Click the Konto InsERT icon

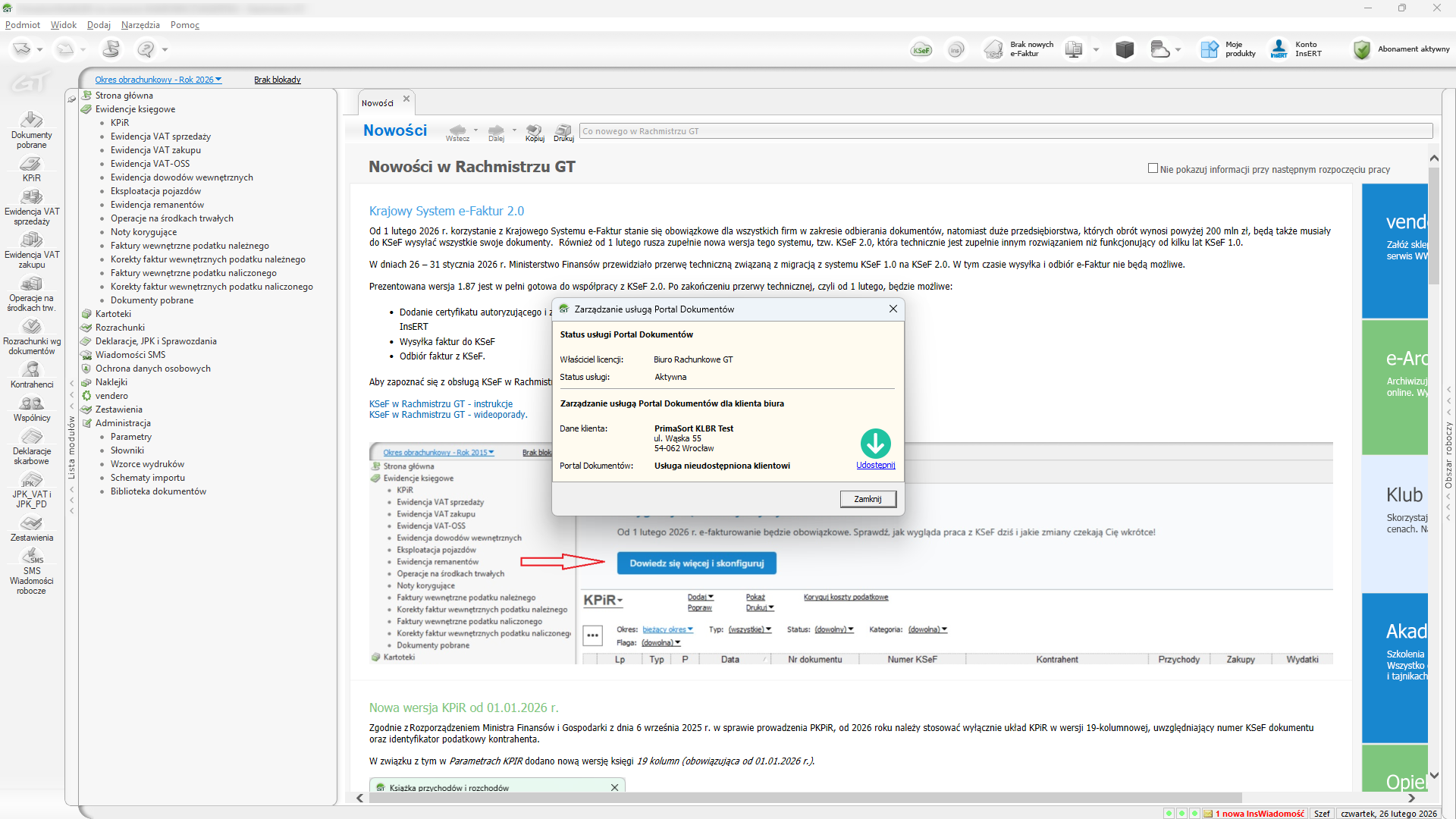[x=1279, y=49]
